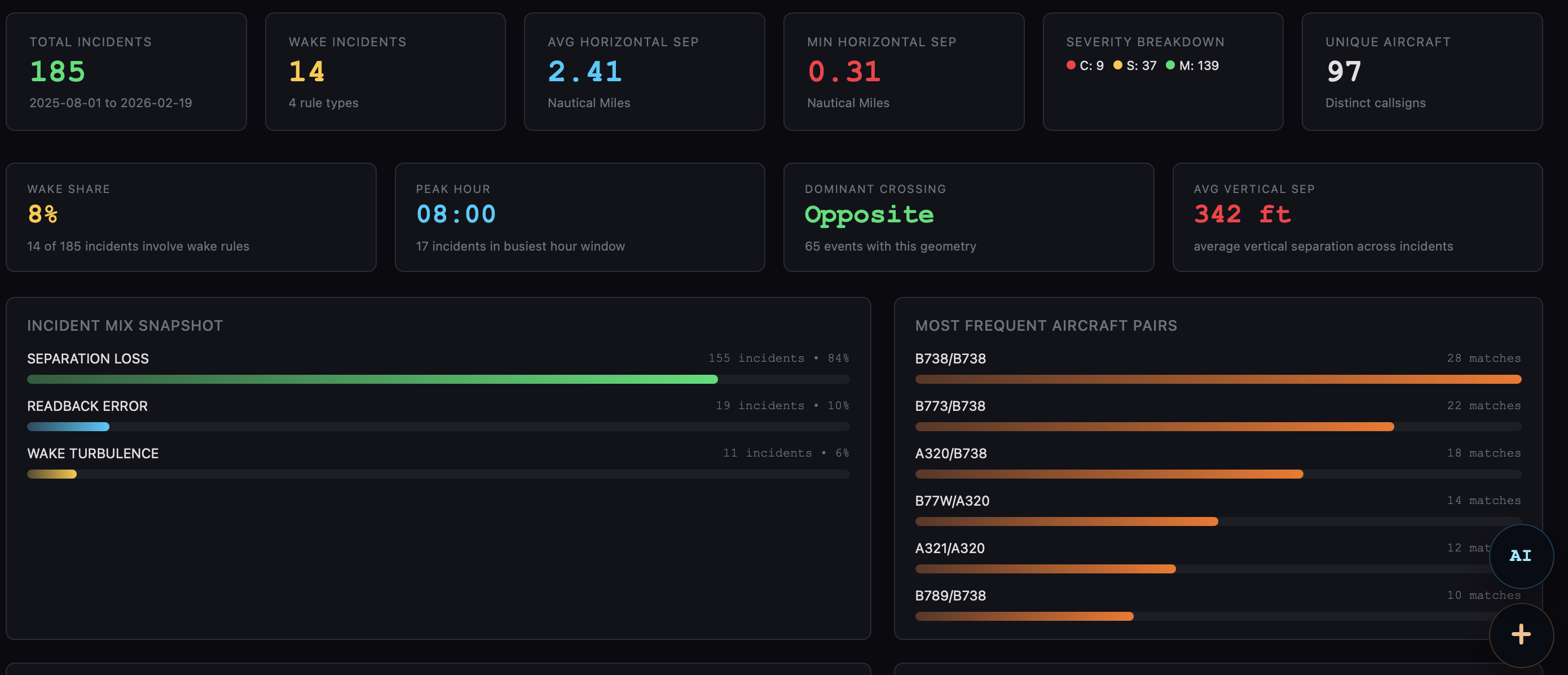Open details for B738/B738 pair
Viewport: 1568px width, 675px height.
950,359
